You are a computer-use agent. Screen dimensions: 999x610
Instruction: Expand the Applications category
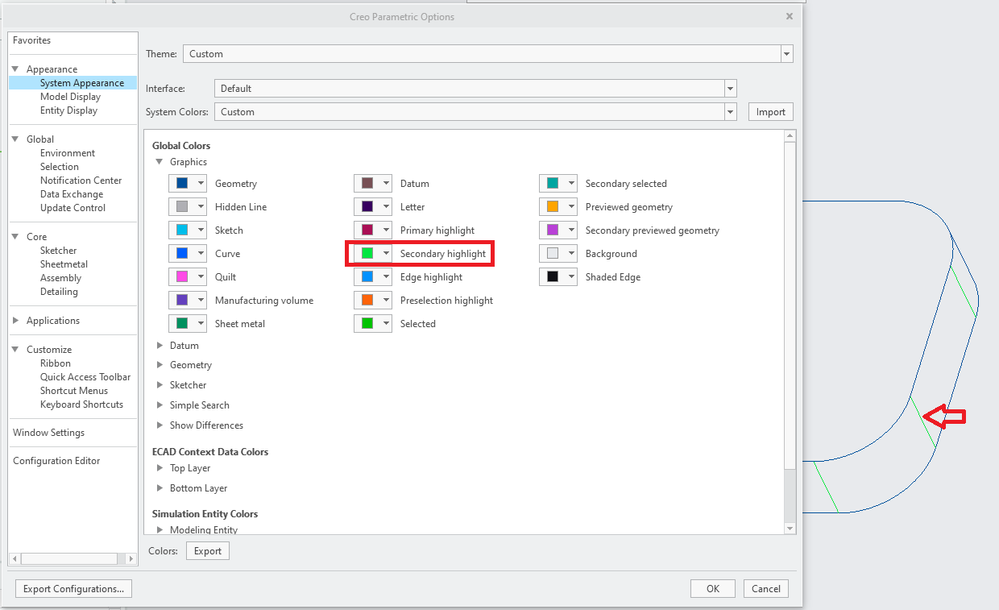[x=15, y=321]
